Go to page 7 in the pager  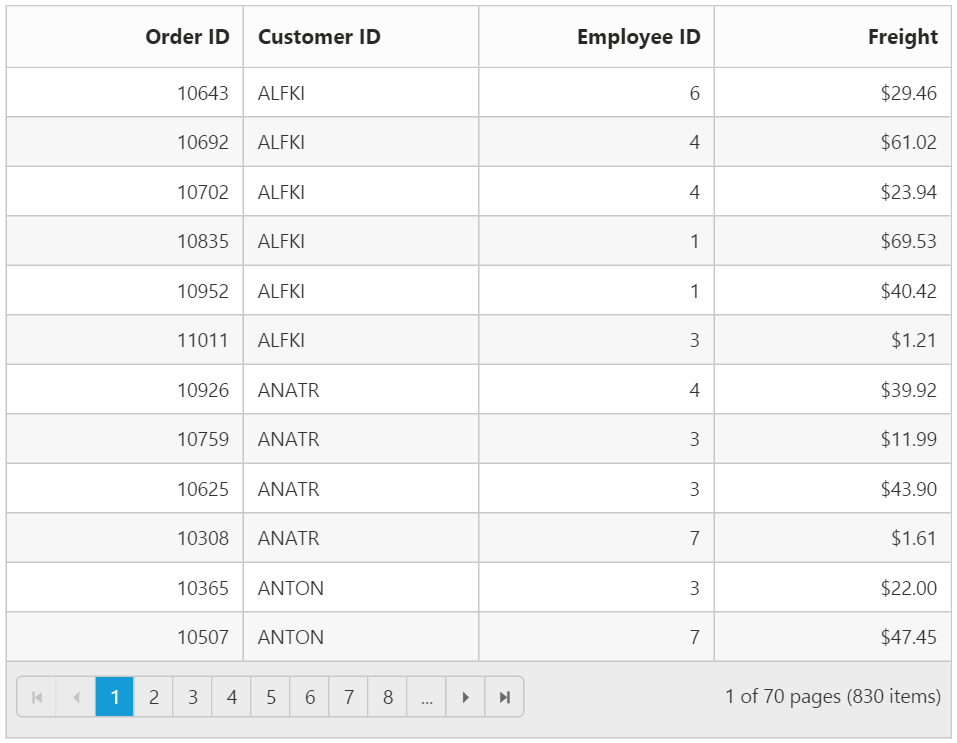348,697
